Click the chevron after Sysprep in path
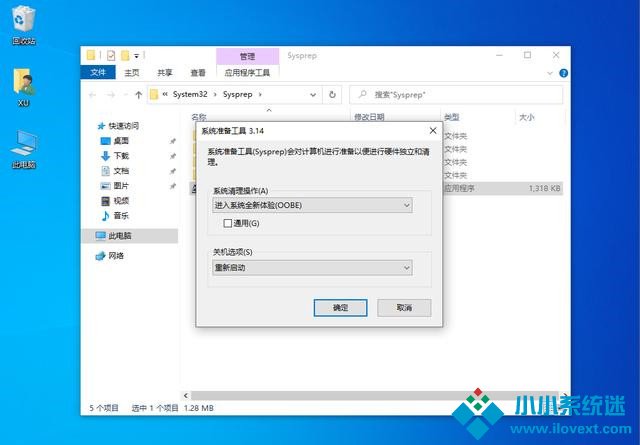Viewport: 640px width, 445px height. tap(260, 95)
